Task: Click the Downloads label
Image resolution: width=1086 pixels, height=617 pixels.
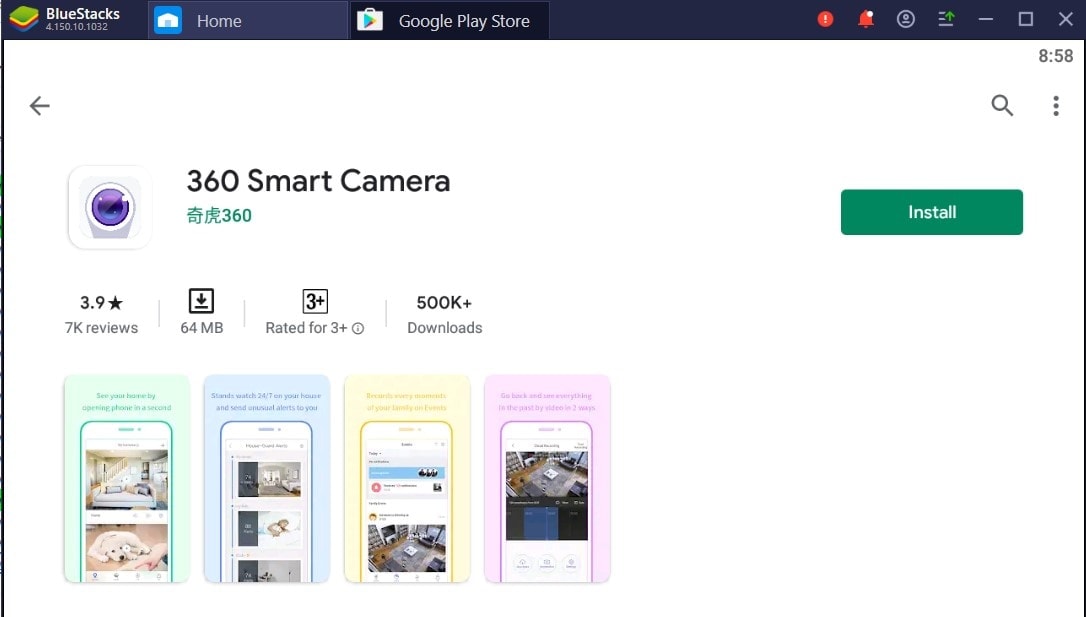Action: click(x=445, y=328)
